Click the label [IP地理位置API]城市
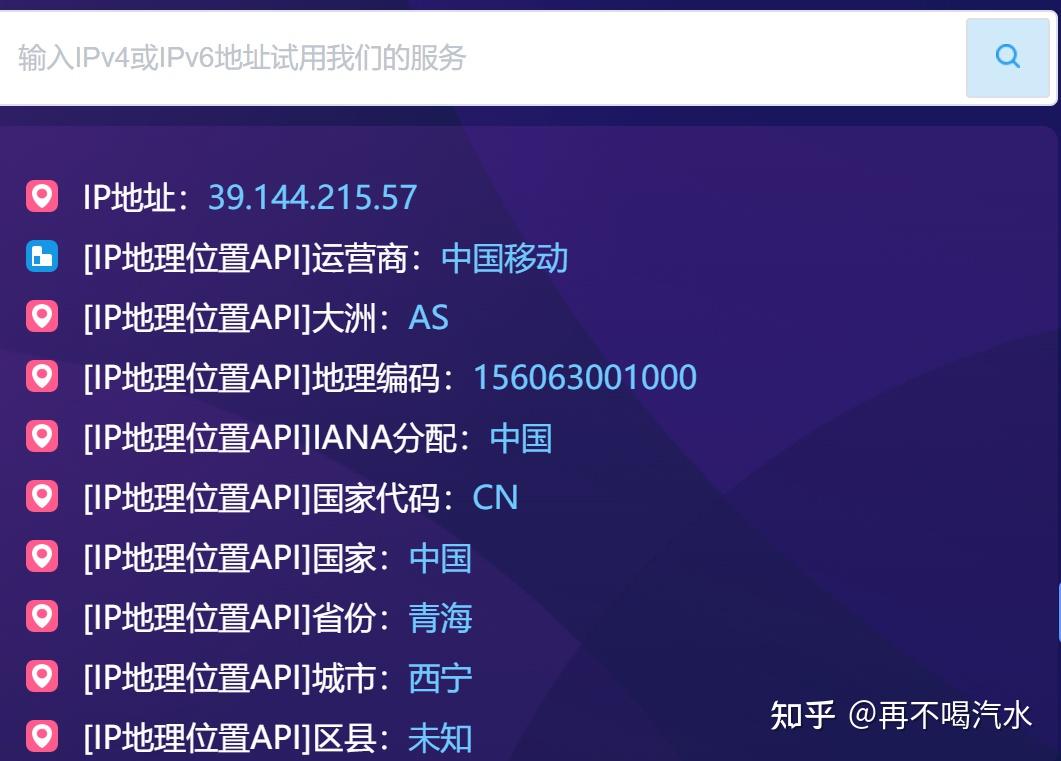The image size is (1061, 761). click(237, 678)
